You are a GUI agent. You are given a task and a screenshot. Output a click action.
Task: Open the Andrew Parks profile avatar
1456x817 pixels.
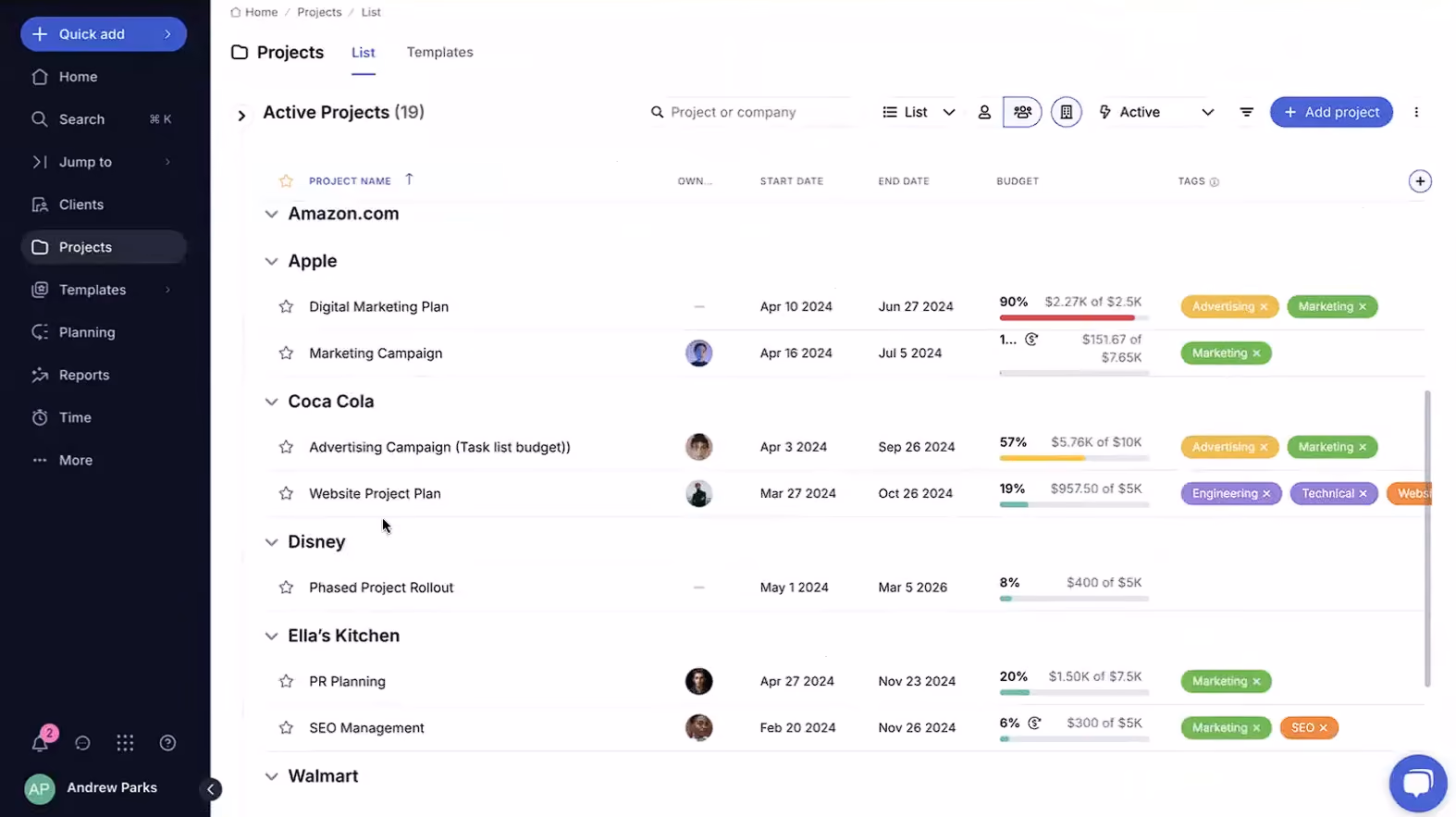[x=40, y=788]
